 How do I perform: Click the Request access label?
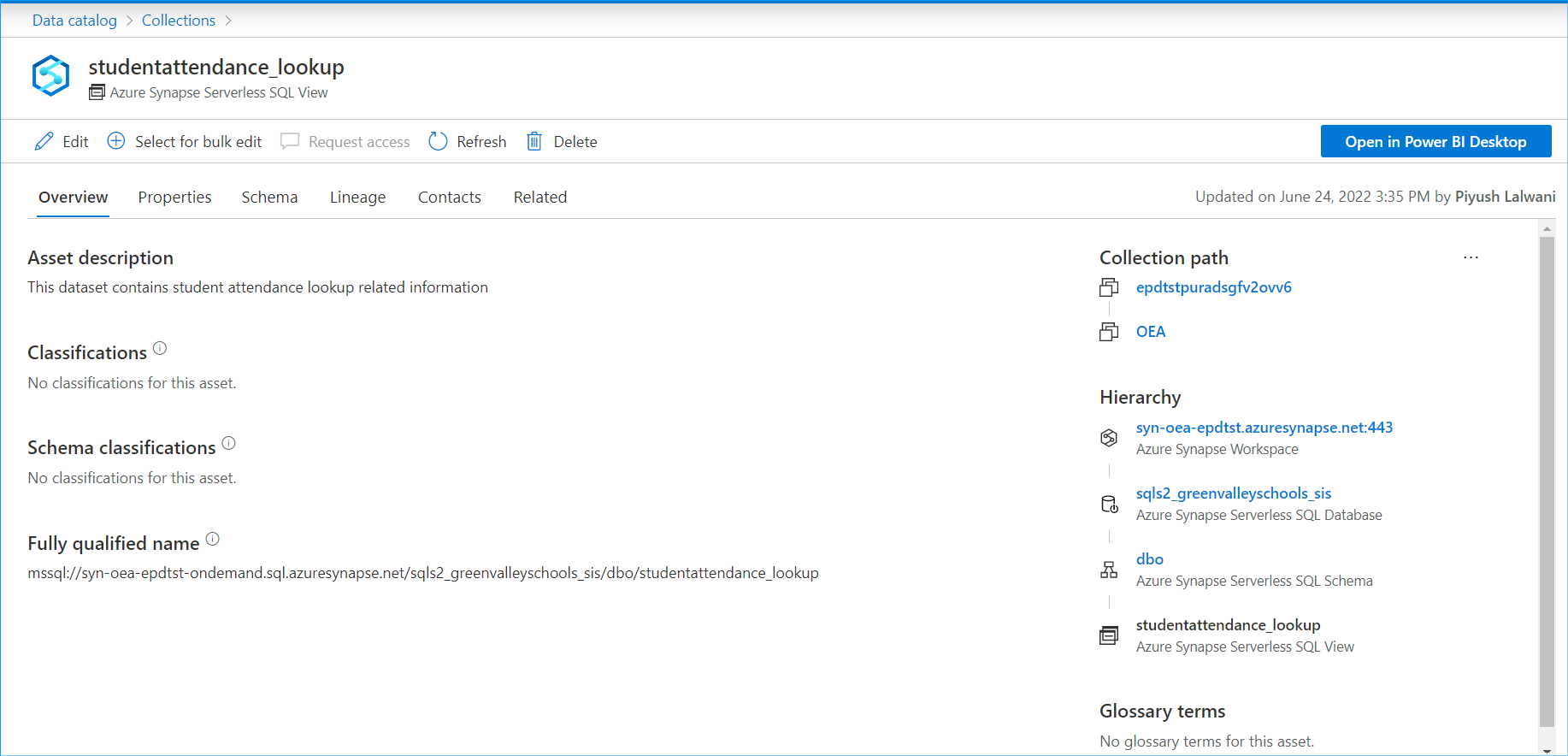(359, 142)
